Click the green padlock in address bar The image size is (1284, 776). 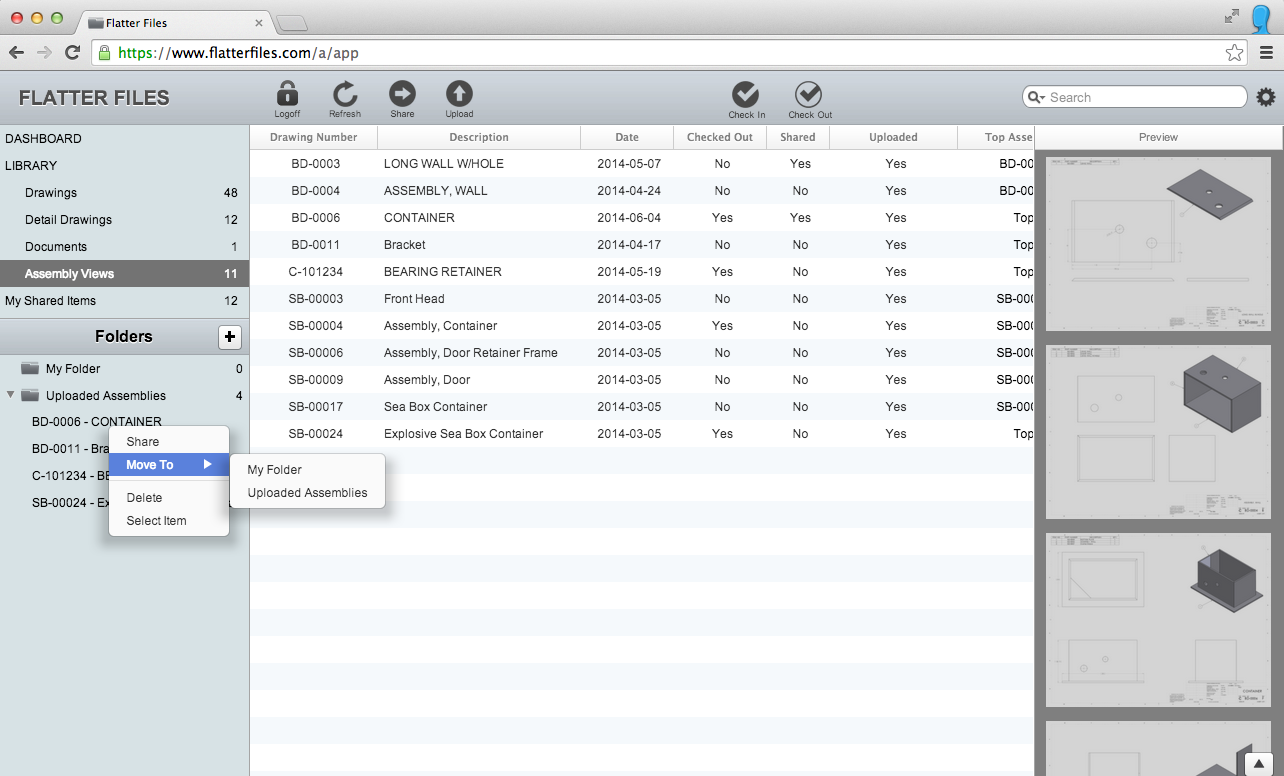pos(104,53)
